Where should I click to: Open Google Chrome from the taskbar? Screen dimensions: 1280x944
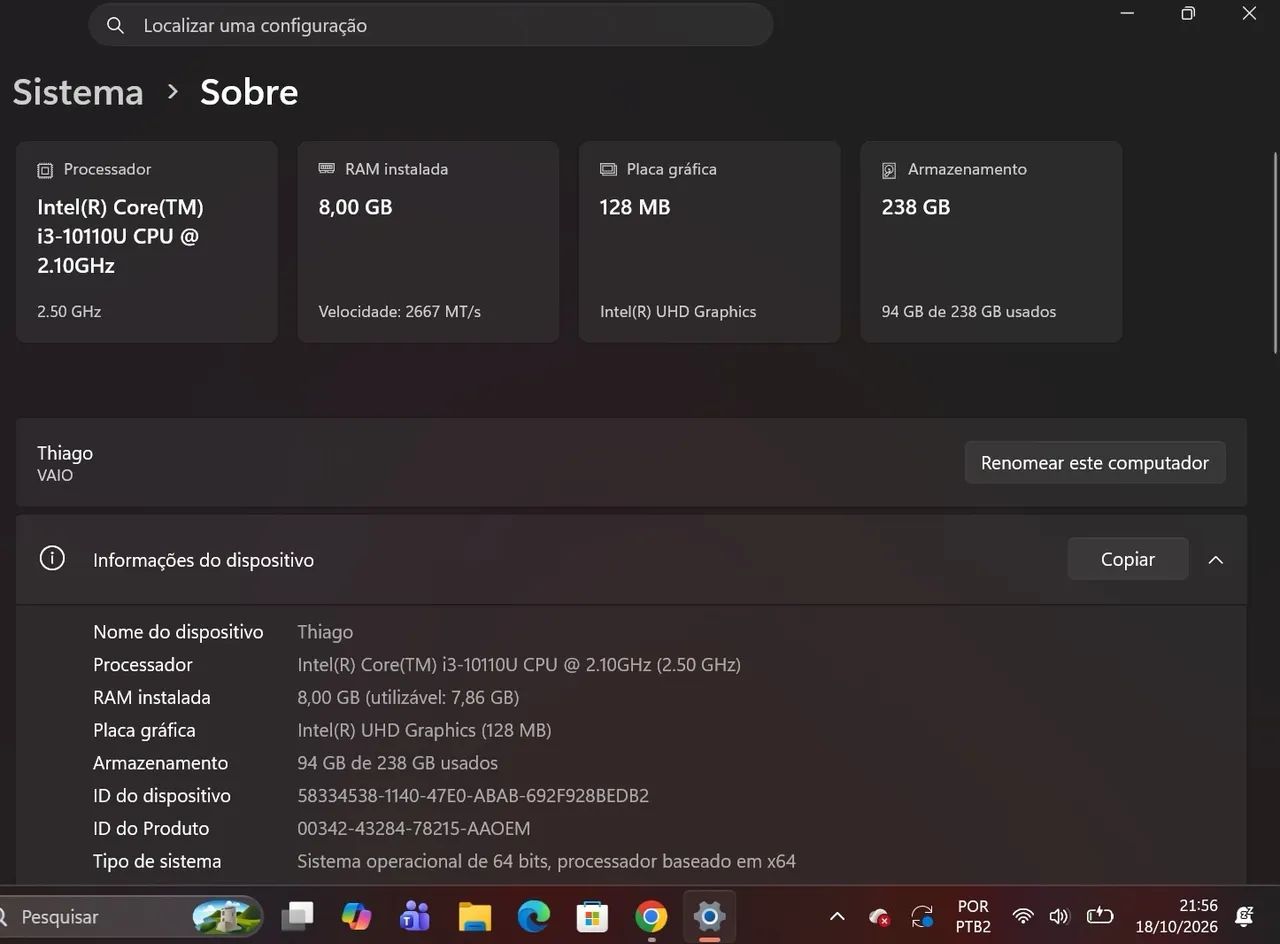tap(651, 916)
